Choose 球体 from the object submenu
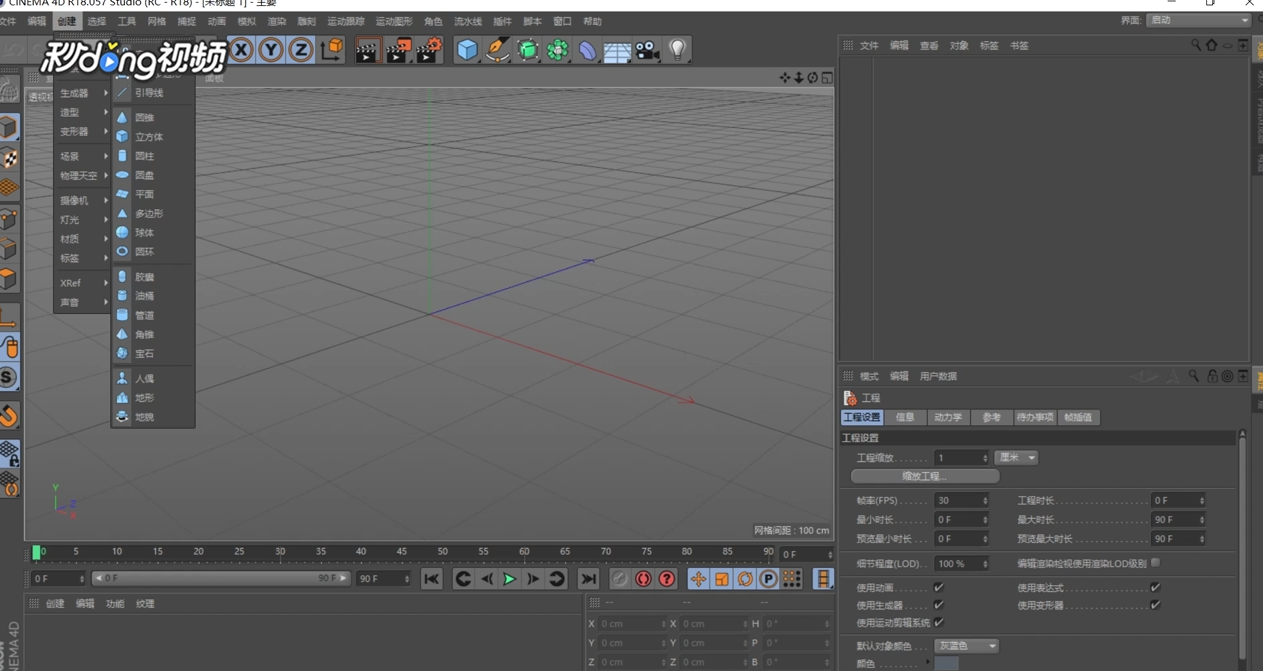 153,233
